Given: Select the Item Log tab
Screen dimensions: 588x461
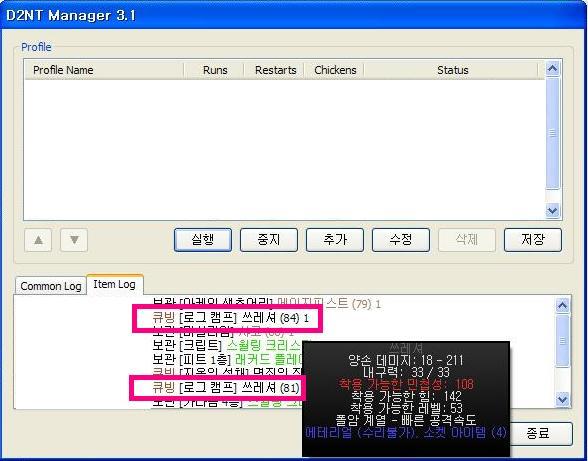Looking at the screenshot, I should pyautogui.click(x=114, y=284).
